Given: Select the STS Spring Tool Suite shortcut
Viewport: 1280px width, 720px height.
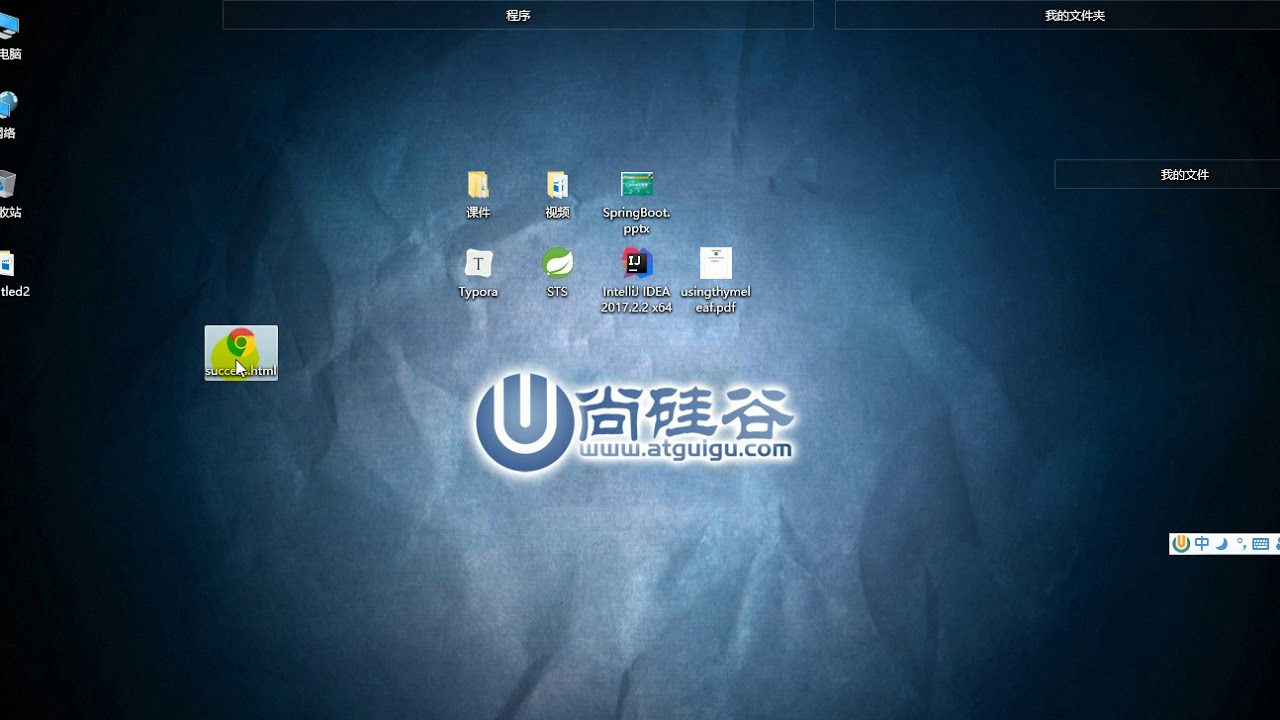Looking at the screenshot, I should coord(557,273).
